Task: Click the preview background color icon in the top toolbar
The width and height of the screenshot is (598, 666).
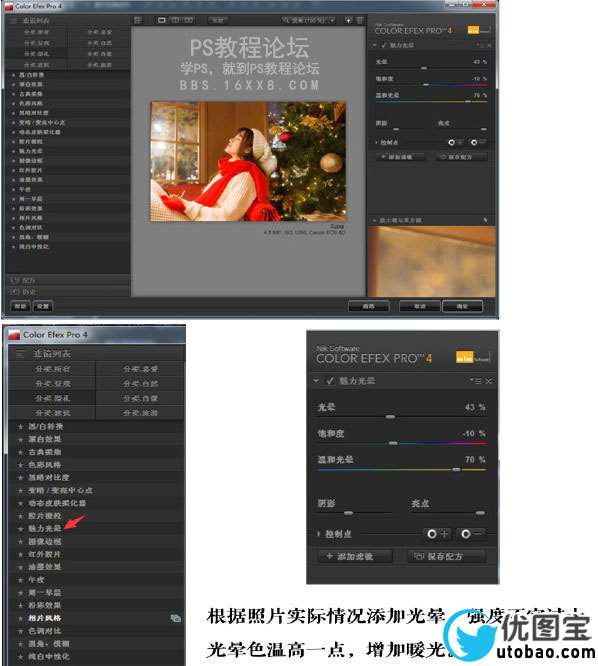Action: [x=348, y=20]
